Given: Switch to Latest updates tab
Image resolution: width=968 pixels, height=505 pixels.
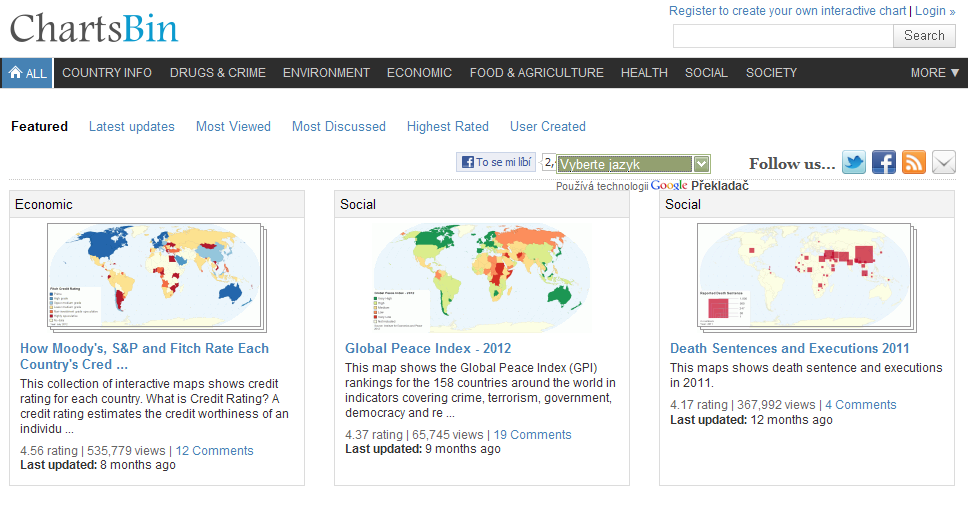Looking at the screenshot, I should 131,127.
